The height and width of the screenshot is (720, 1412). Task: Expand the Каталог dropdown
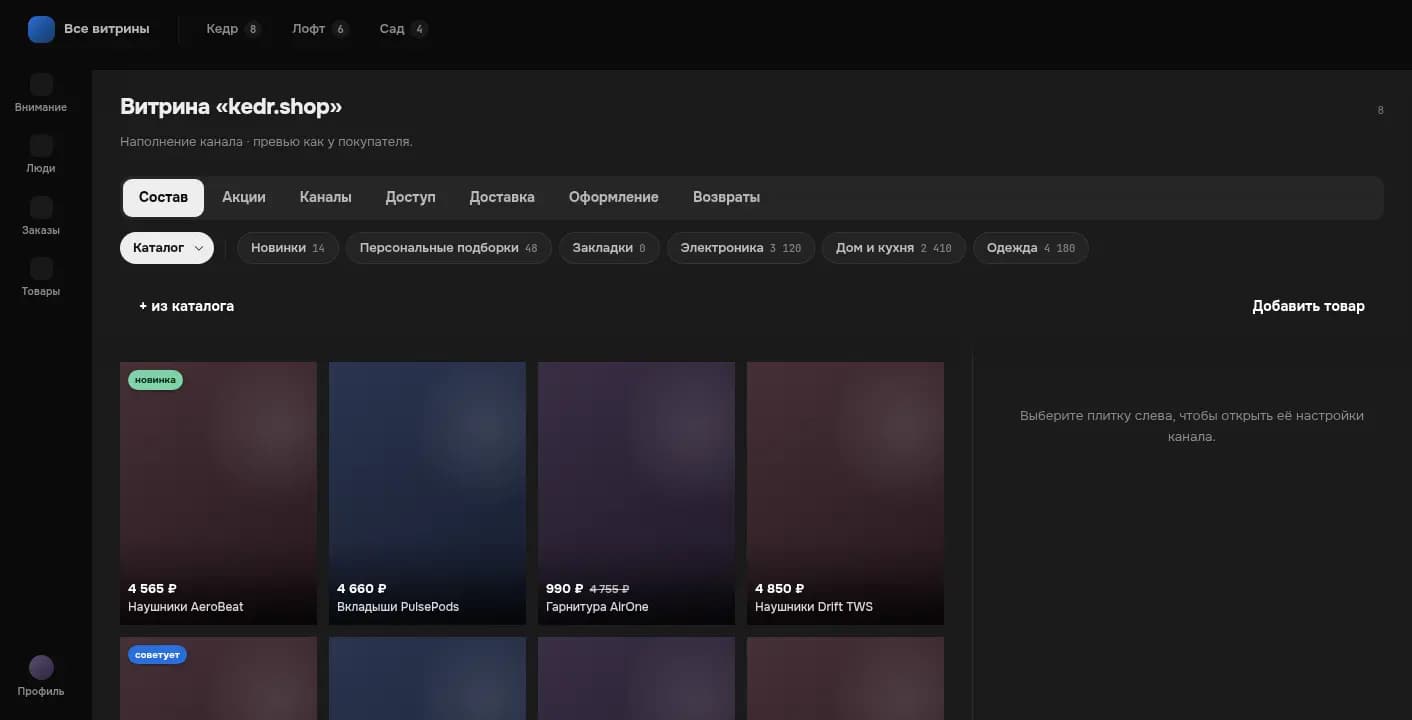tap(167, 248)
